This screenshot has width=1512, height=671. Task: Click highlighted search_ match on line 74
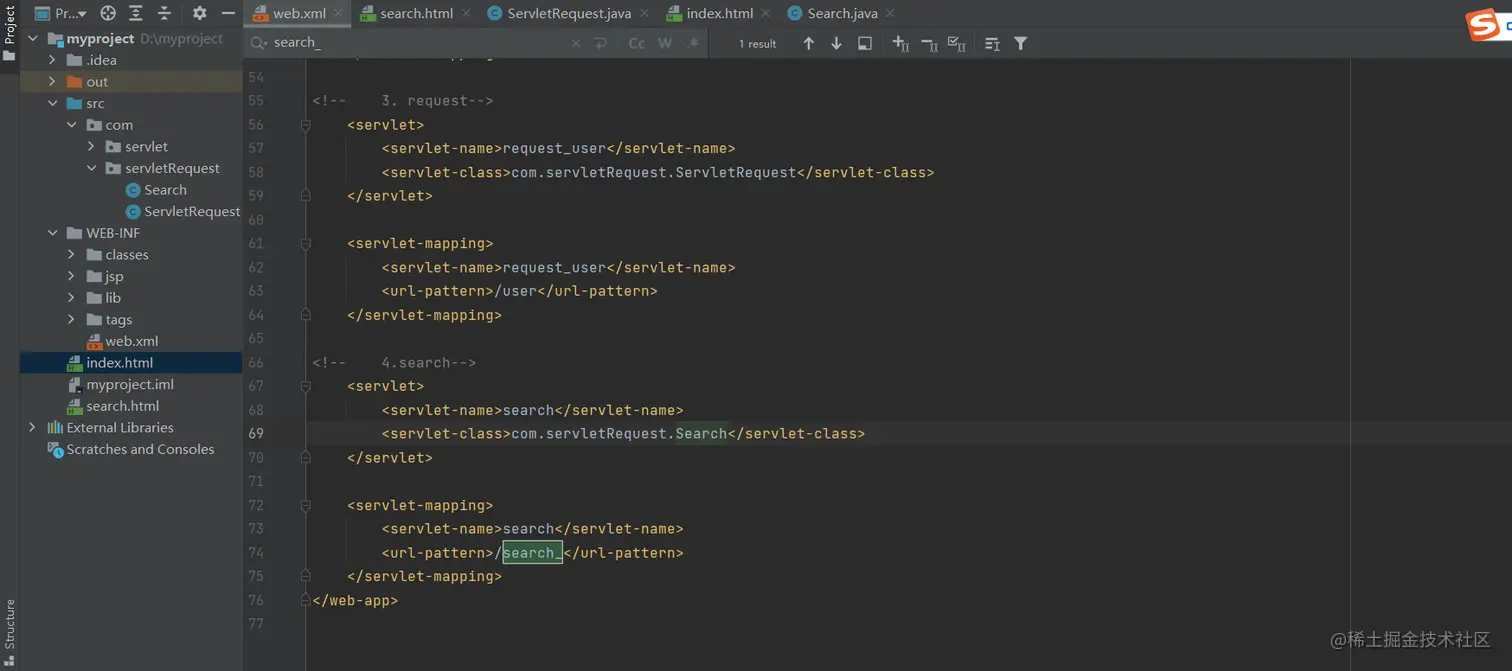(532, 553)
